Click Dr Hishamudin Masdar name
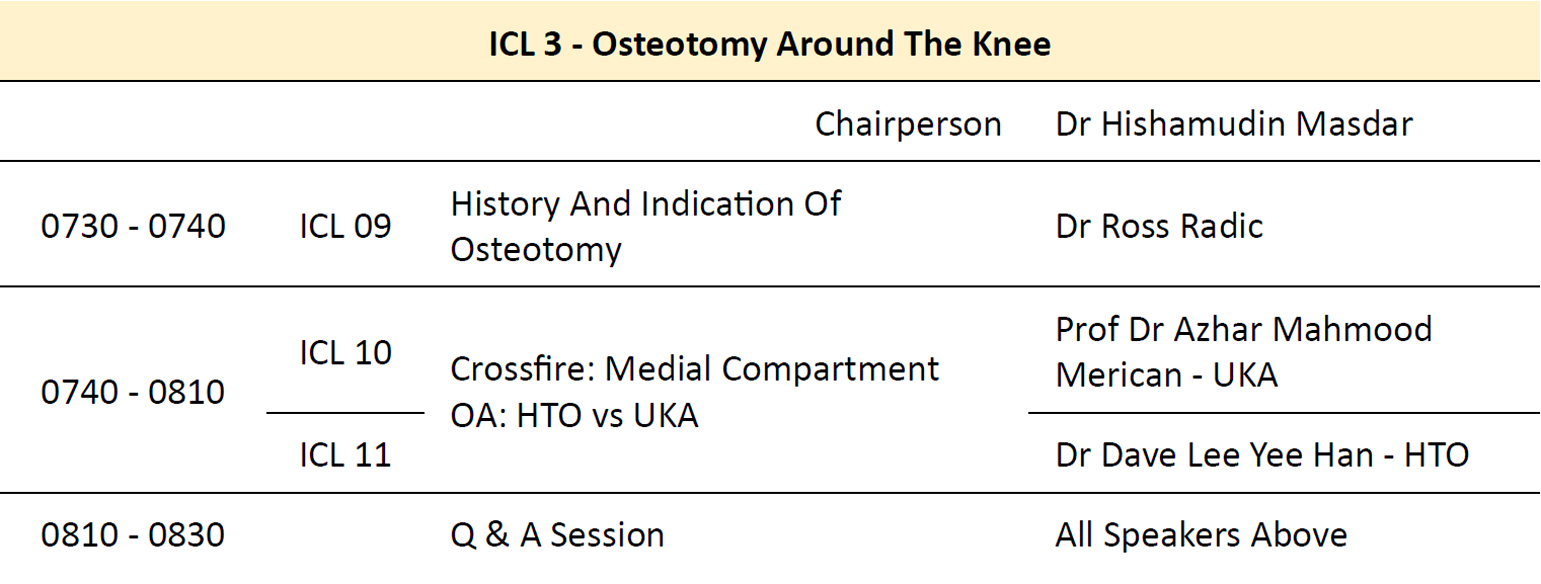 point(1234,124)
